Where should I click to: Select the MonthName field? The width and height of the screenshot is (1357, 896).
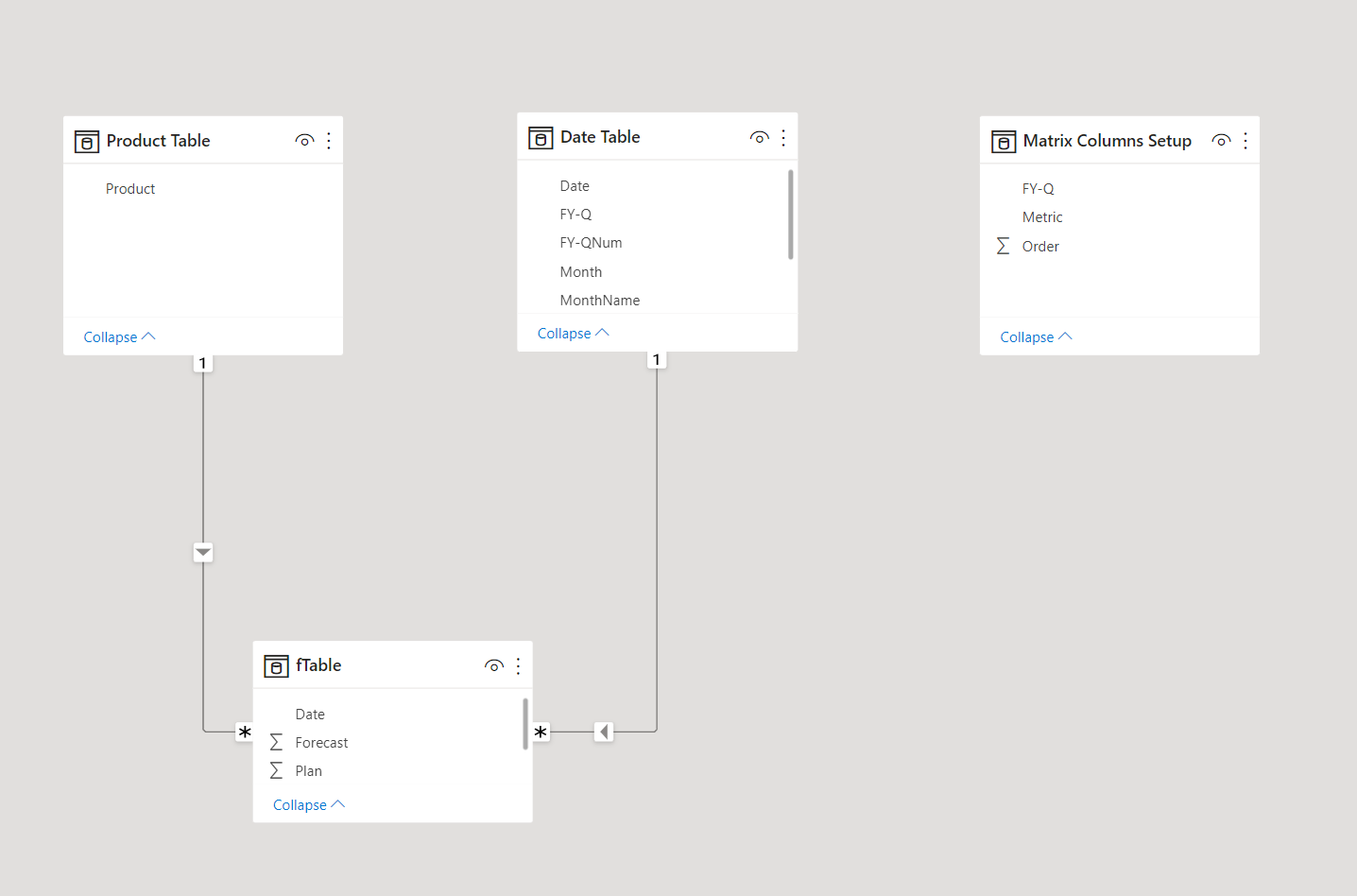pyautogui.click(x=599, y=301)
